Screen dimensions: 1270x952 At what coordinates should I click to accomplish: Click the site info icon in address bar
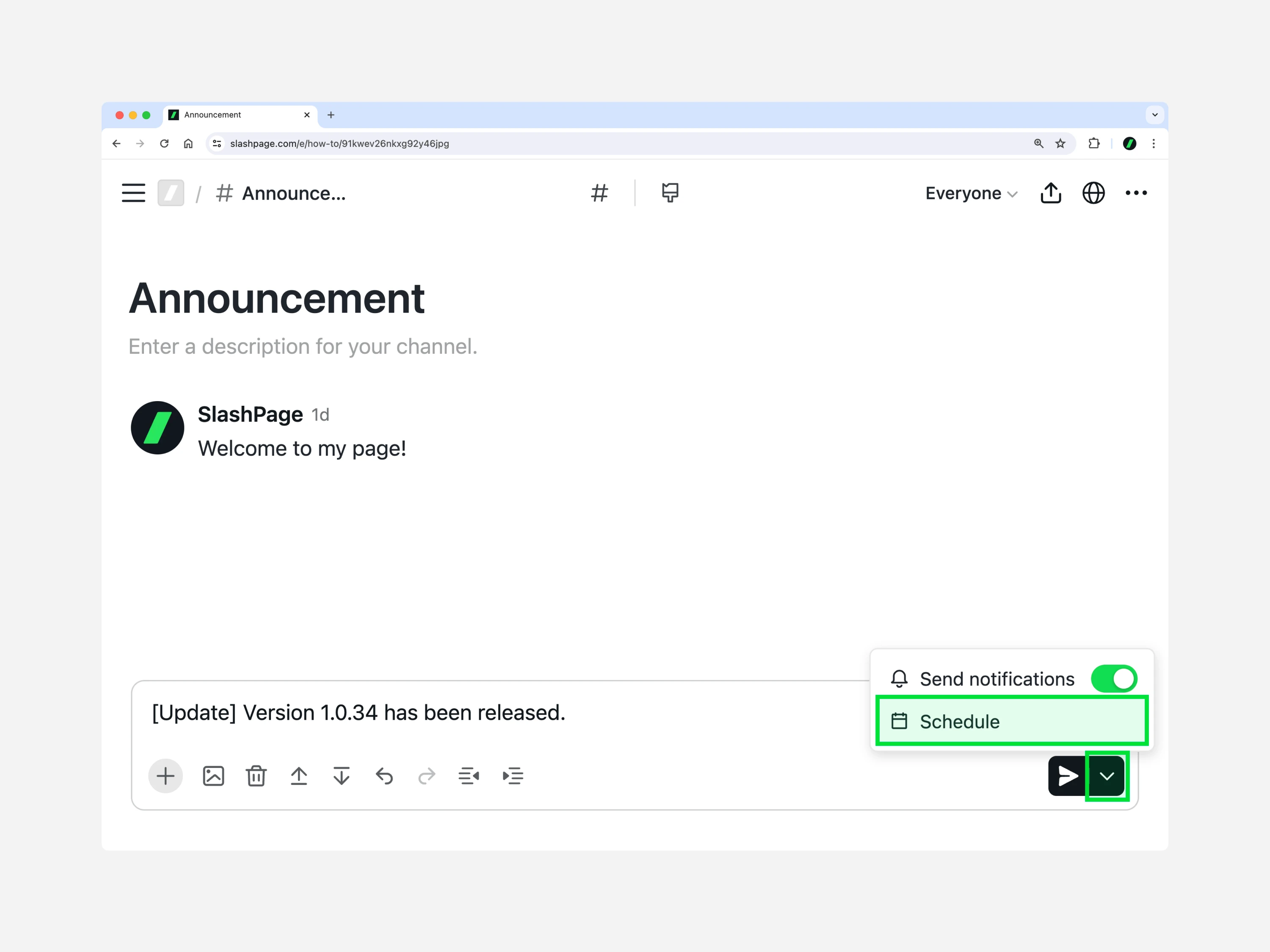[217, 143]
